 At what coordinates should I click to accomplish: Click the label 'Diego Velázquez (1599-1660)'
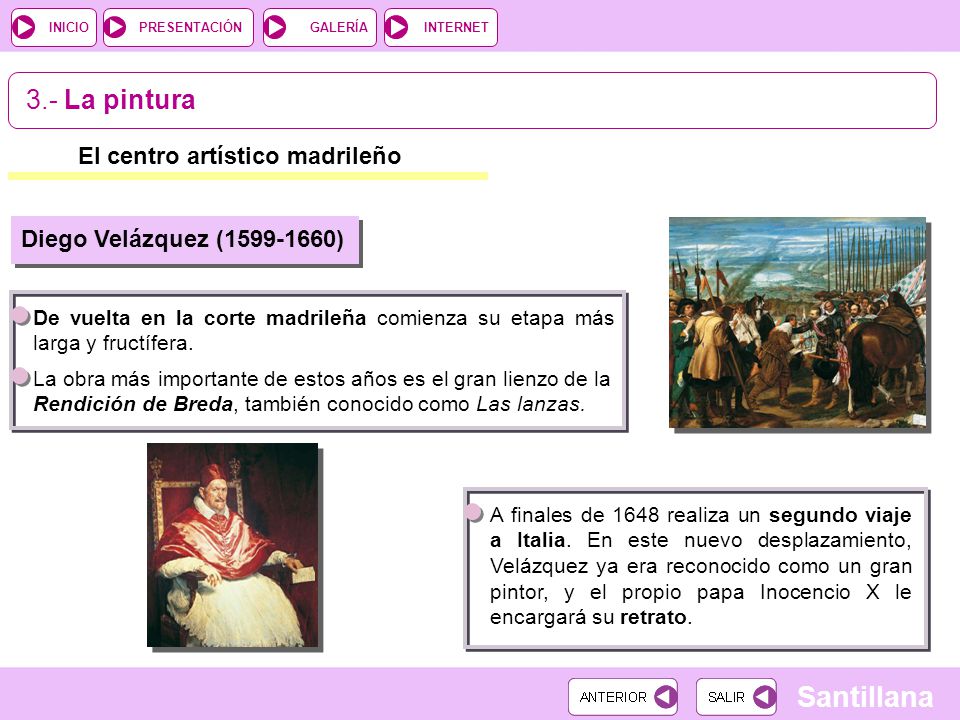tap(182, 239)
